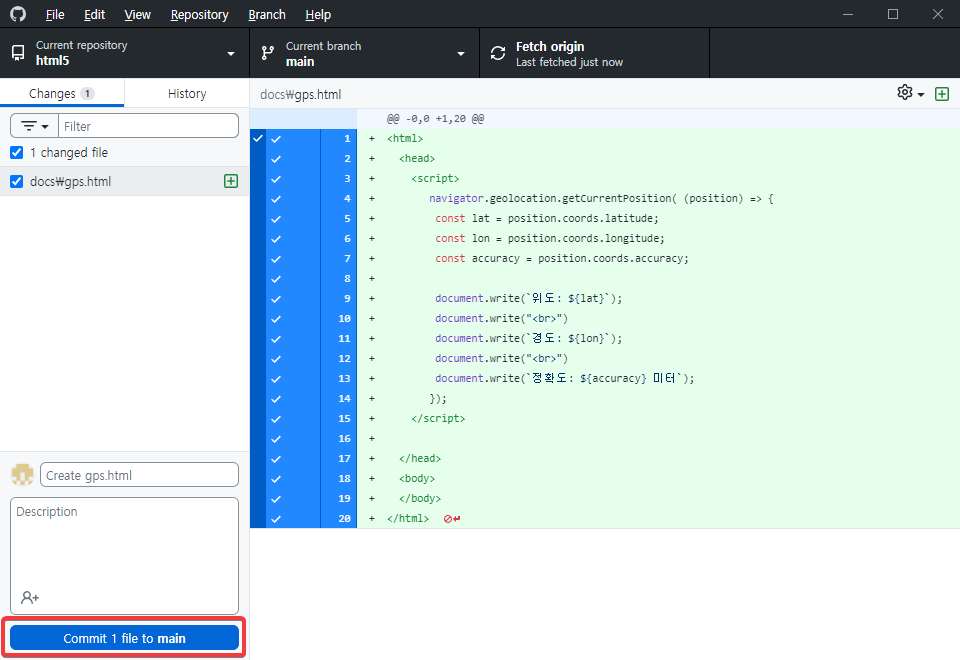Image resolution: width=960 pixels, height=660 pixels.
Task: Click the green expand diff icon
Action: (x=941, y=92)
